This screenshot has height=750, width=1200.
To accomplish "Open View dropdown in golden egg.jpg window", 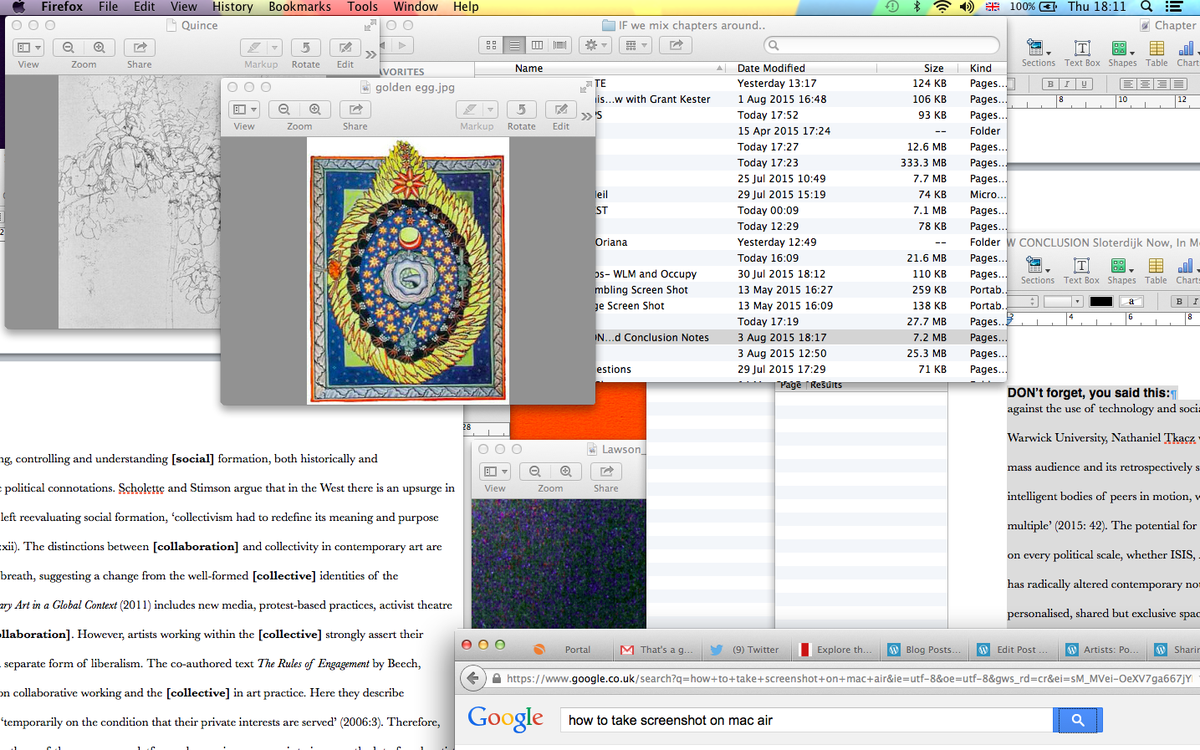I will pyautogui.click(x=244, y=109).
